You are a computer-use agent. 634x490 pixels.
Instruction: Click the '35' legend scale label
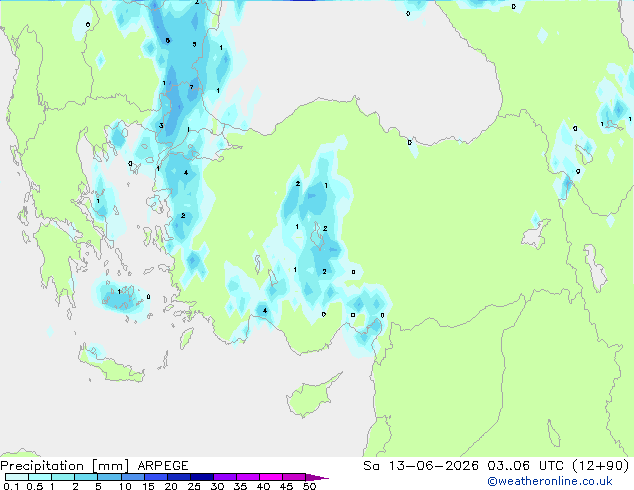point(240,486)
